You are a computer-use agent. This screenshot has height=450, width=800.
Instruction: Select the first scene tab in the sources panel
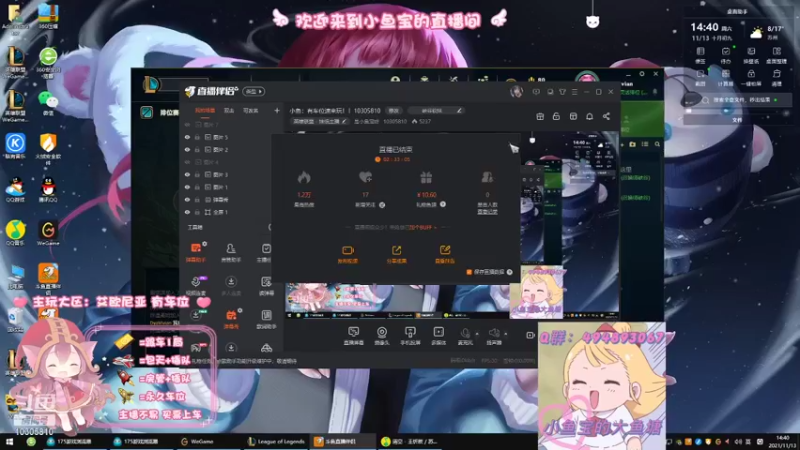point(205,110)
